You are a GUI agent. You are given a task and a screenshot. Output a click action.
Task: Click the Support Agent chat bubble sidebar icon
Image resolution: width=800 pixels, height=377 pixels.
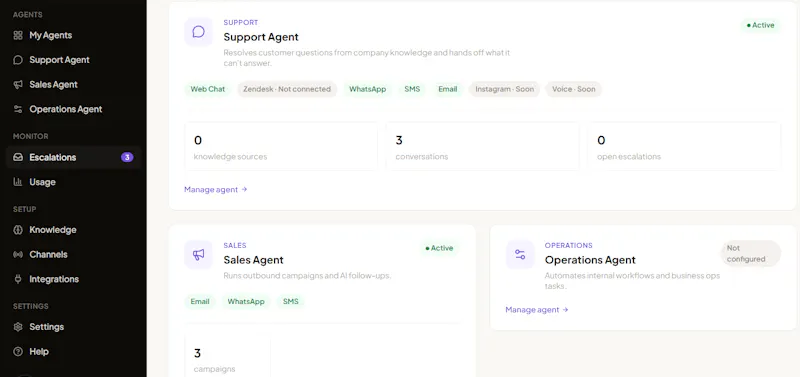(x=18, y=60)
